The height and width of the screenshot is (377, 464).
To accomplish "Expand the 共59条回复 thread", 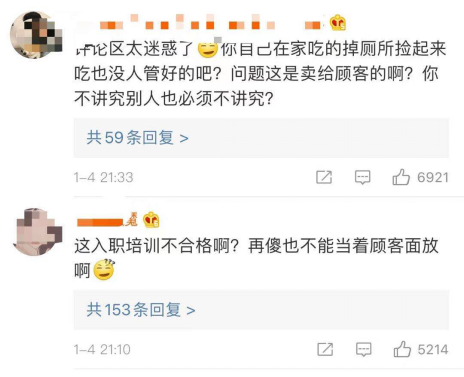I will pos(137,137).
